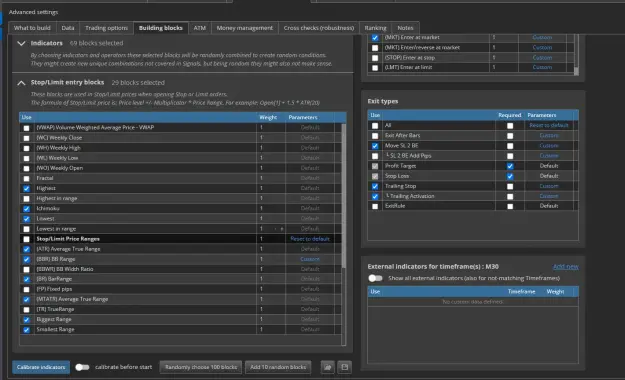Screen dimensions: 625x380
Task: Mark SL 2 BE Add Pips as Required
Action: click(510, 156)
